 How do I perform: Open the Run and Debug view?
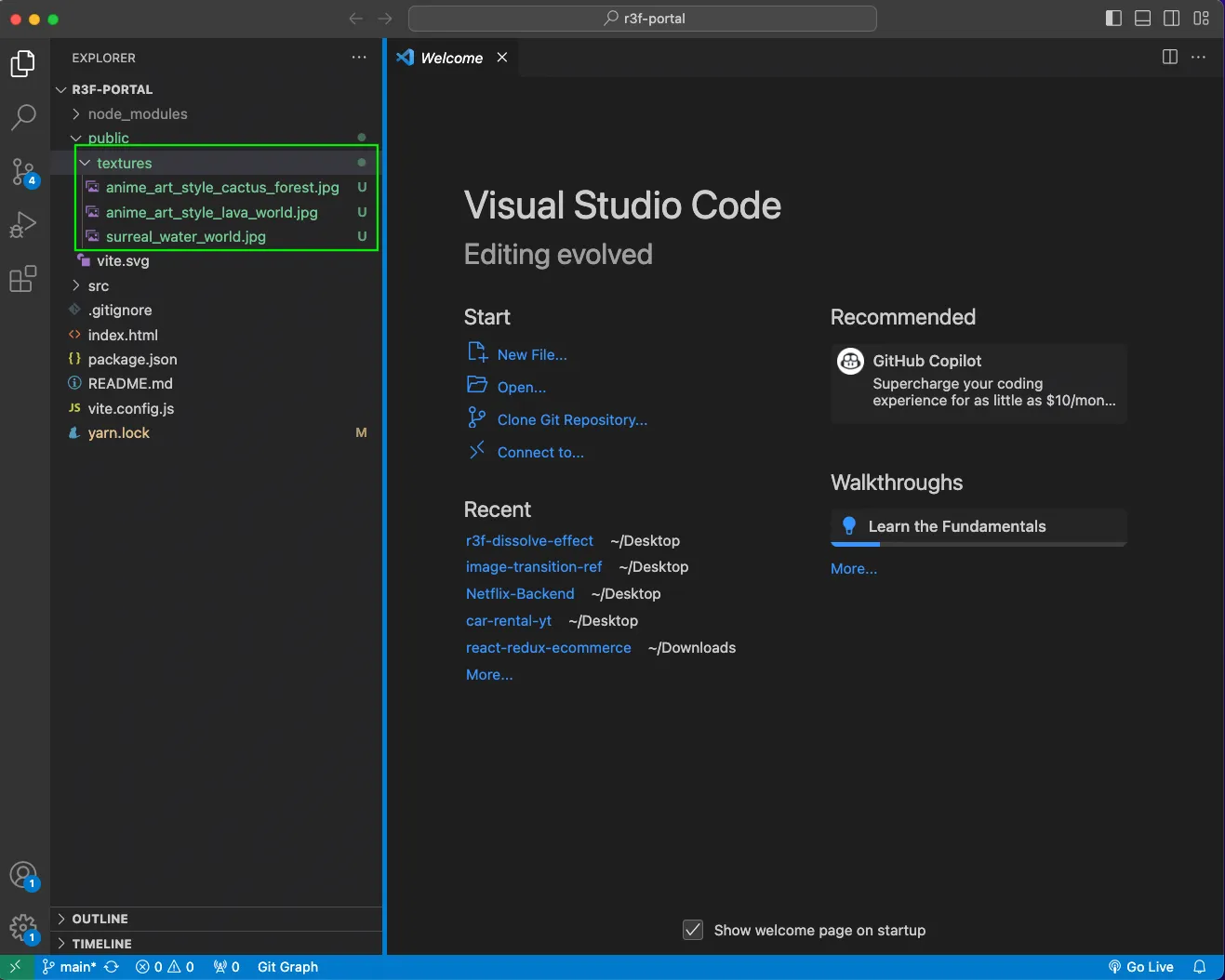23,225
